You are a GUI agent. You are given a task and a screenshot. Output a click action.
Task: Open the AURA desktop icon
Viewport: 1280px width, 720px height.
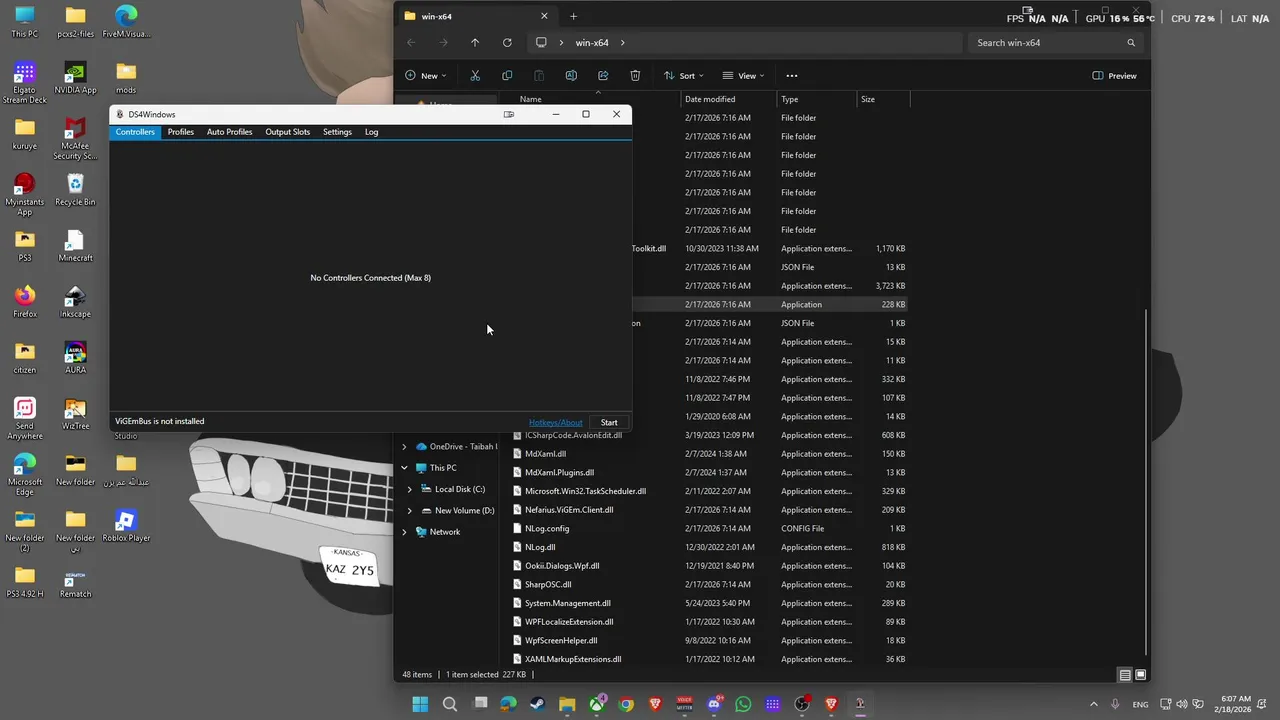click(x=75, y=358)
